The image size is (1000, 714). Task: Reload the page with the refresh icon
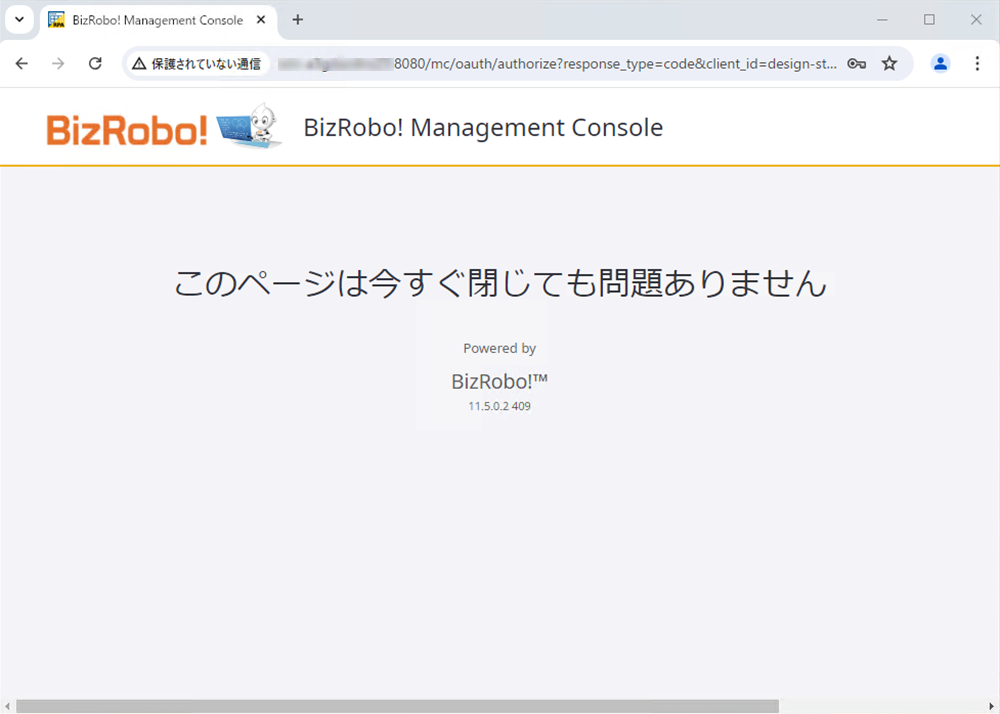coord(95,63)
